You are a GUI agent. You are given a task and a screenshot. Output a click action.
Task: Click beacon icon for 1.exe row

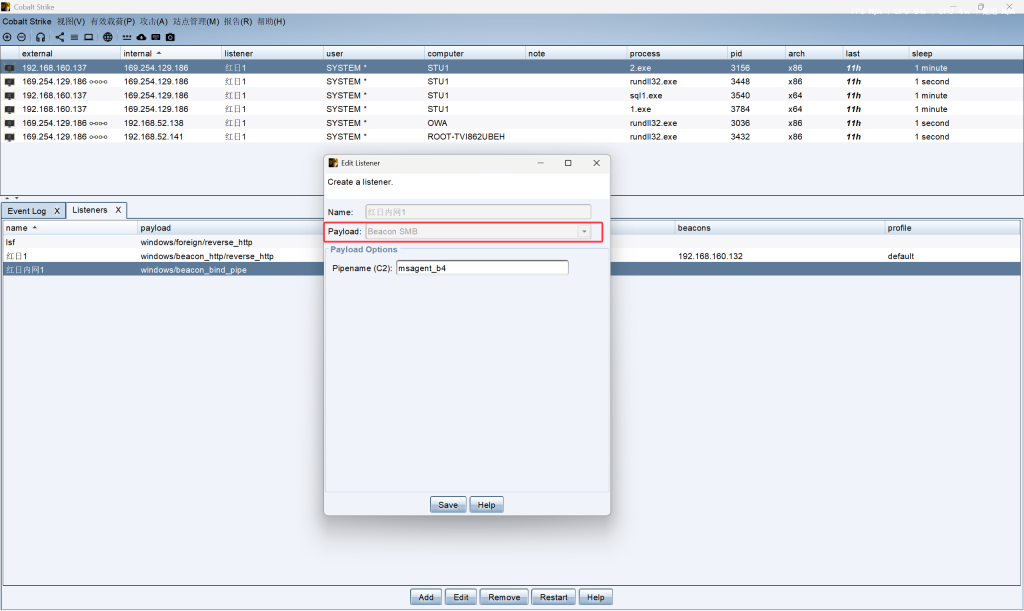click(9, 109)
